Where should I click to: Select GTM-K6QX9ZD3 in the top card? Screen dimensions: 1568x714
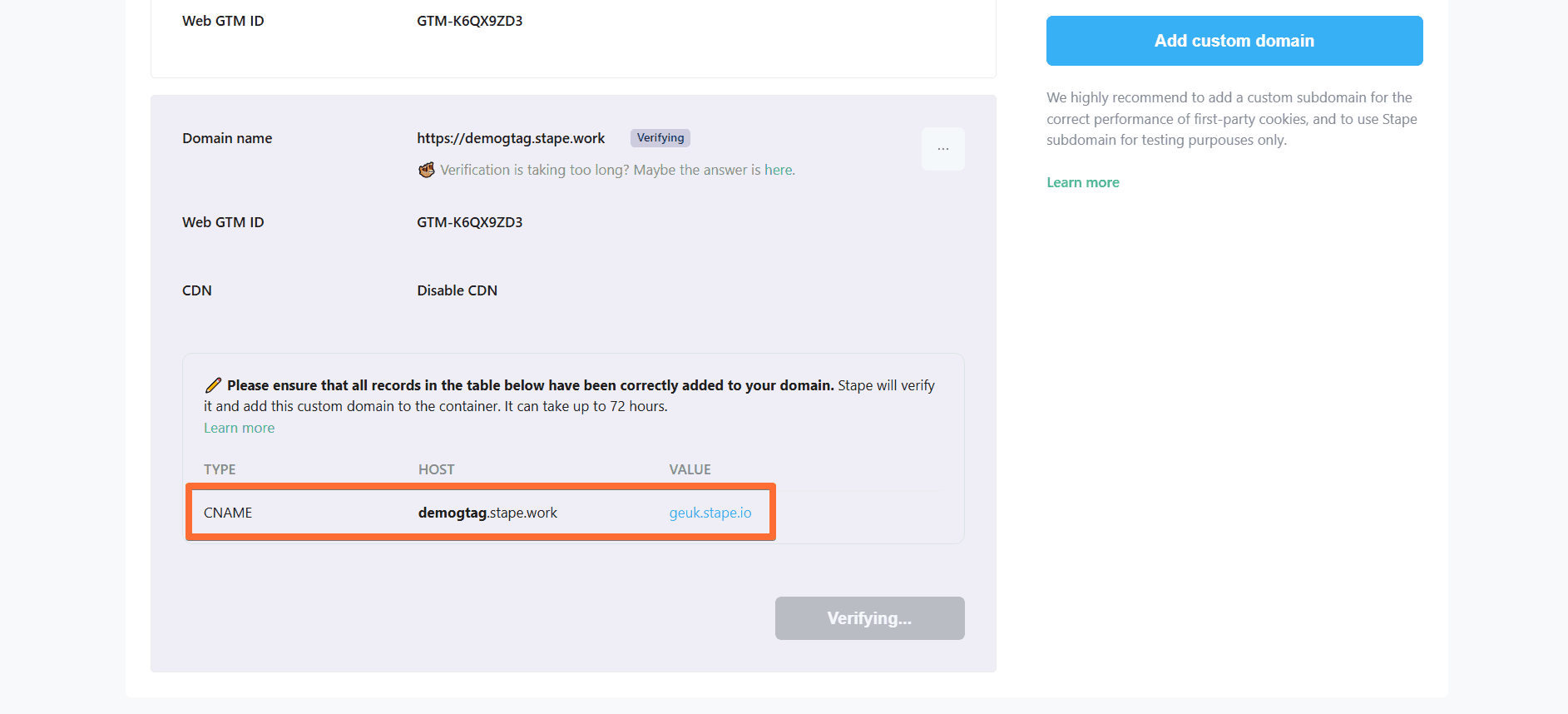470,21
